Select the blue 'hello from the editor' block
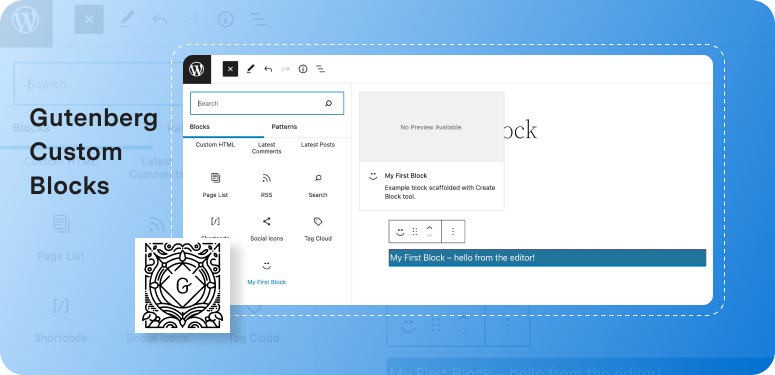The height and width of the screenshot is (375, 775). [x=547, y=258]
